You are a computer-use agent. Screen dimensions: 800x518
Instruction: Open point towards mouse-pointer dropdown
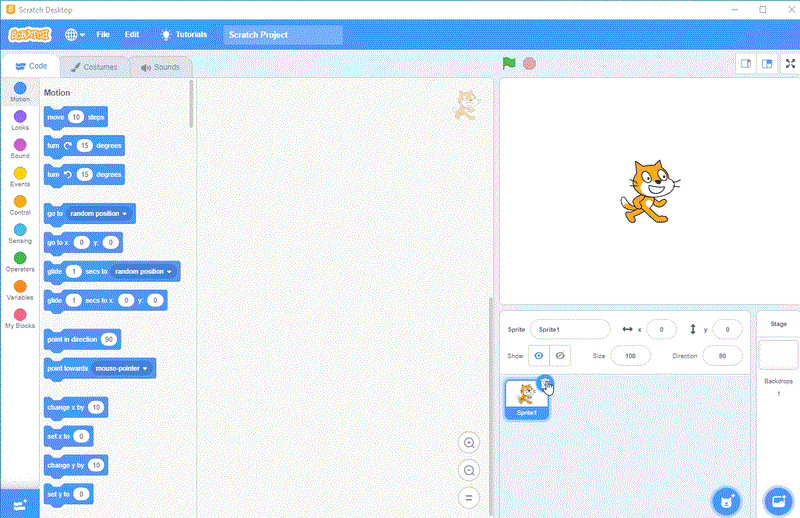point(121,368)
